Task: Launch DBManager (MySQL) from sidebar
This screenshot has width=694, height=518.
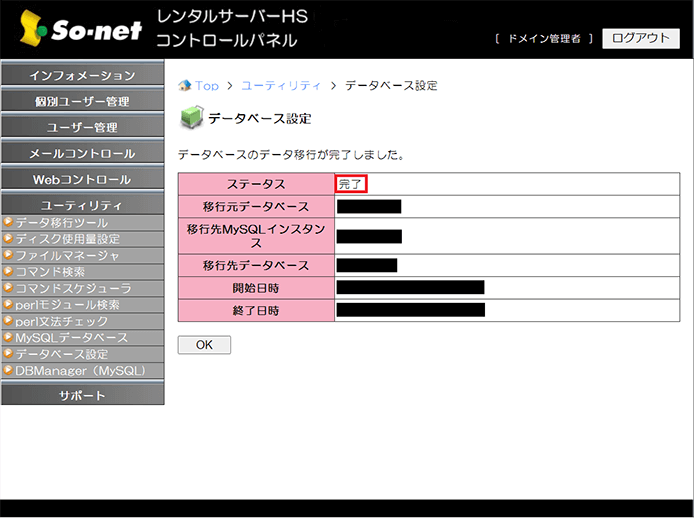Action: tap(80, 370)
